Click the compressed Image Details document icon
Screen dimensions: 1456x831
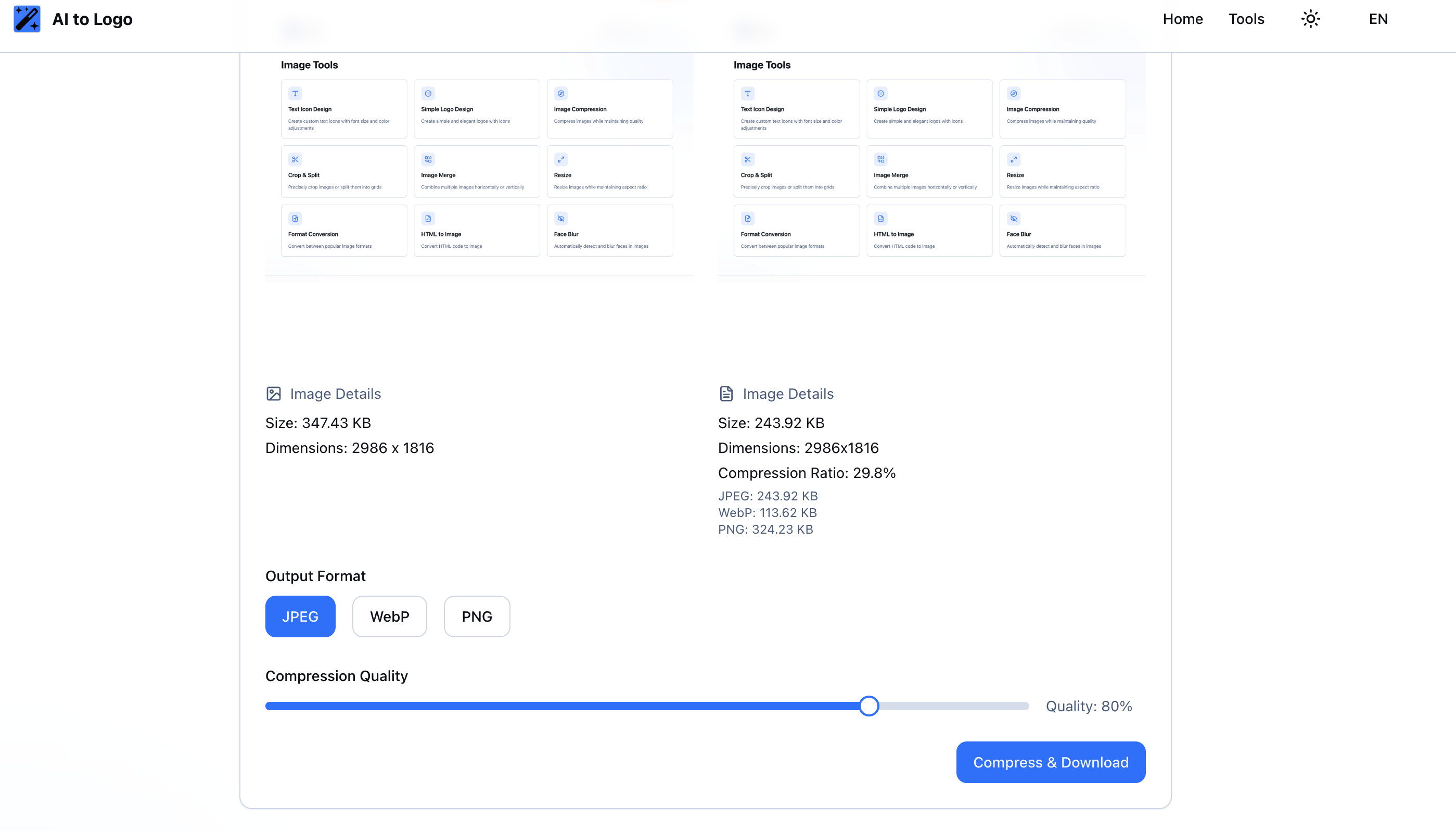pyautogui.click(x=726, y=394)
